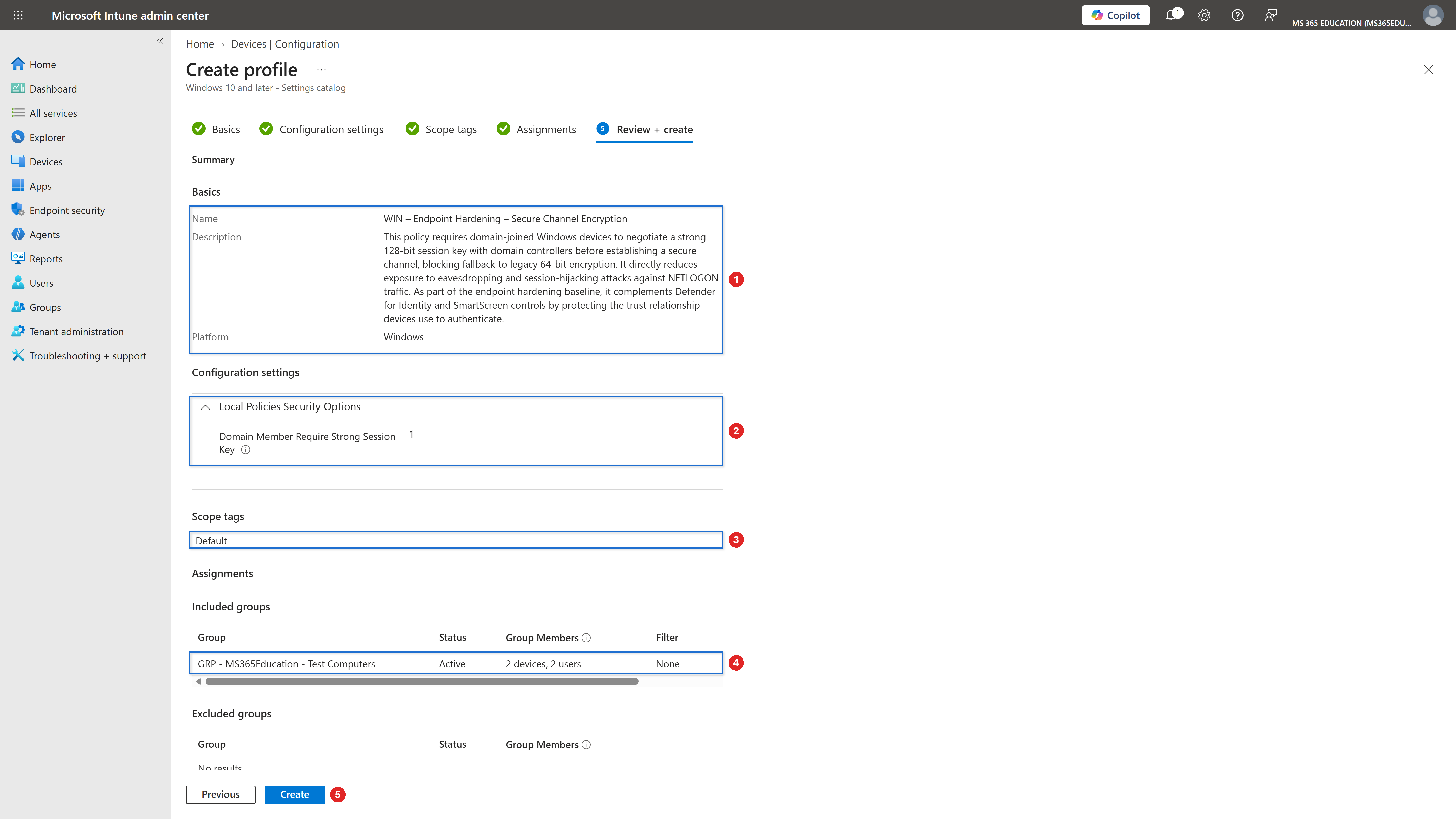Go to Configuration settings step tab

pyautogui.click(x=321, y=129)
